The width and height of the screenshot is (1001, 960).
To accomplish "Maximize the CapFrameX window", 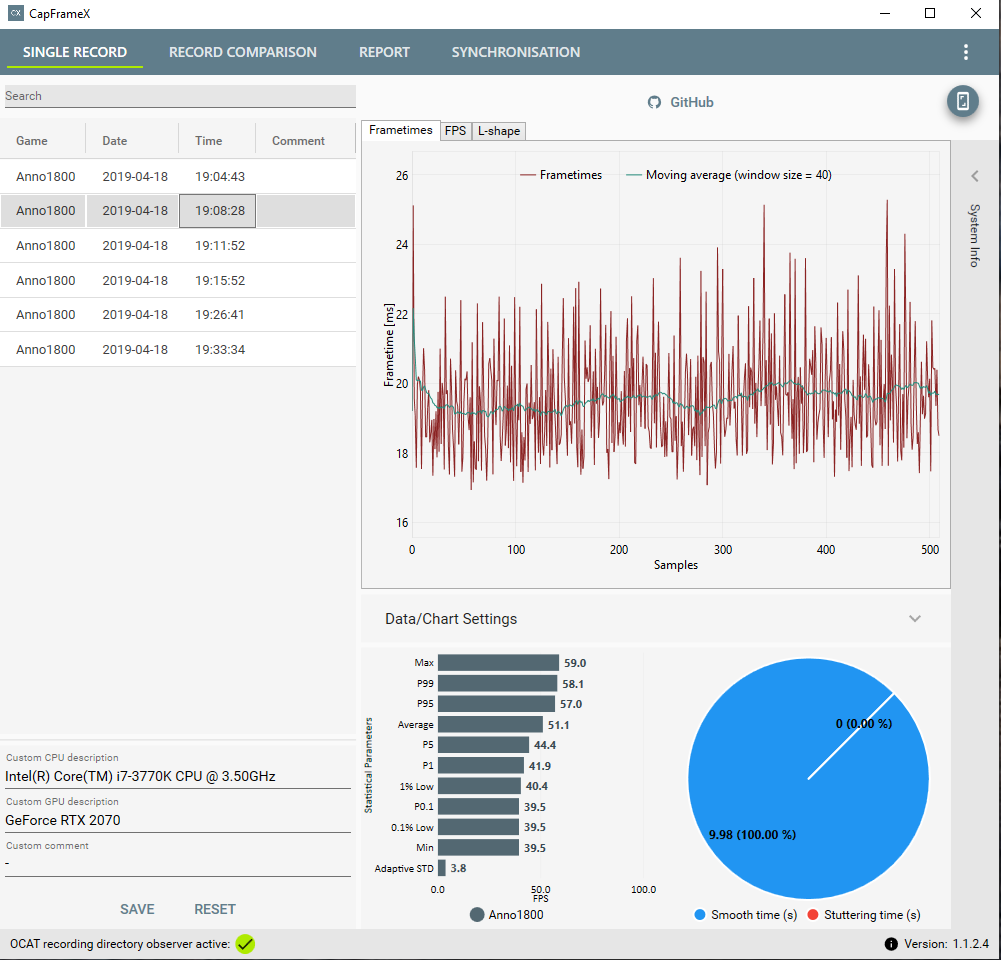I will point(930,13).
